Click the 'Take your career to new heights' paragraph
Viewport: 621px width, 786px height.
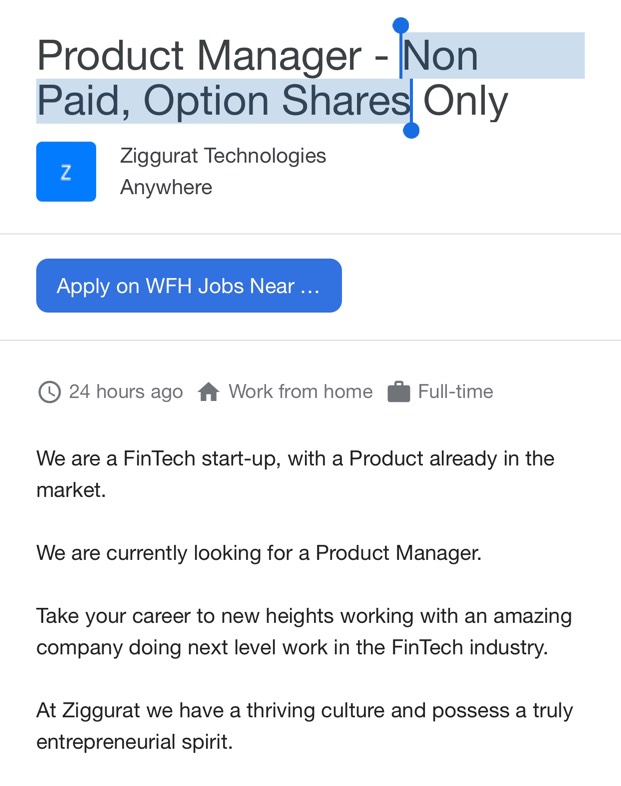[x=304, y=632]
